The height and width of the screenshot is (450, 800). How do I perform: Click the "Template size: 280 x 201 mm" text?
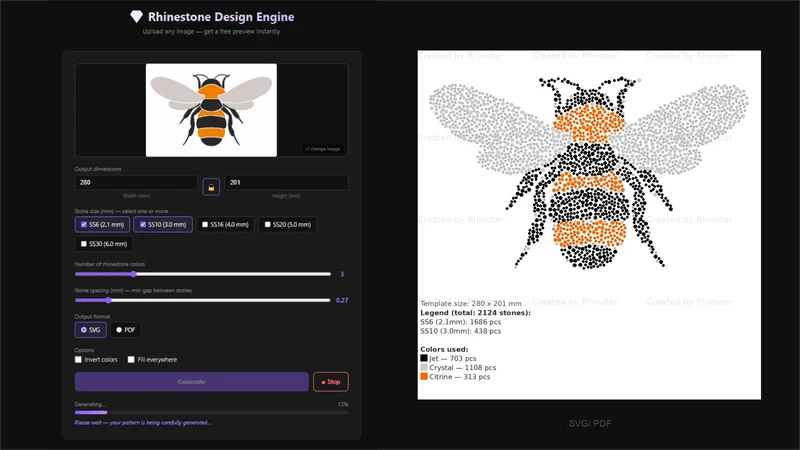tap(471, 304)
